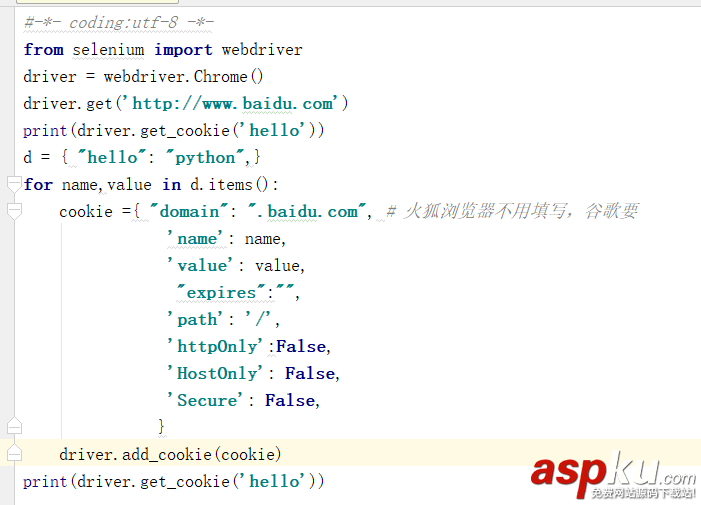This screenshot has width=701, height=505.
Task: Click the first print(driver.get_cookie('hello')) line
Action: pyautogui.click(x=173, y=130)
